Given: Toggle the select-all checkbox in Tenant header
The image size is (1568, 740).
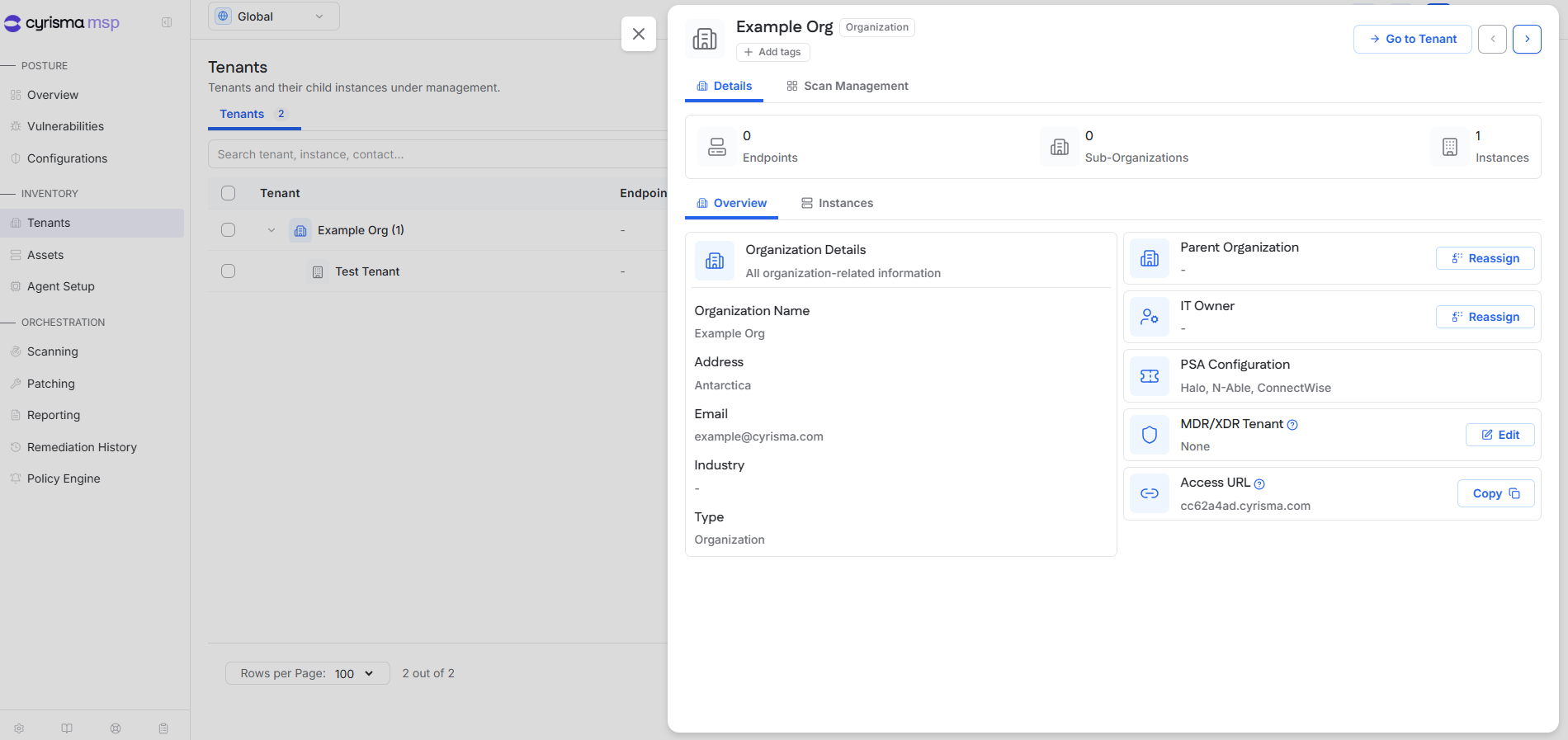Looking at the screenshot, I should [229, 193].
